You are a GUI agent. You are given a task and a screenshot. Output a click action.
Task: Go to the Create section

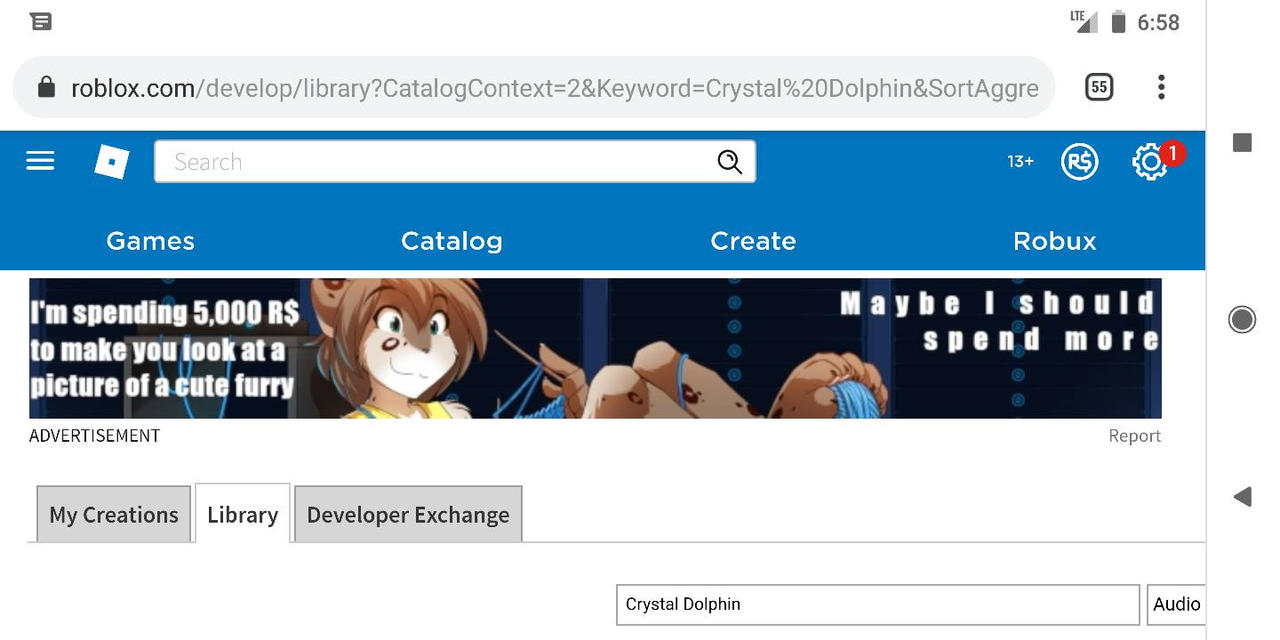(753, 241)
